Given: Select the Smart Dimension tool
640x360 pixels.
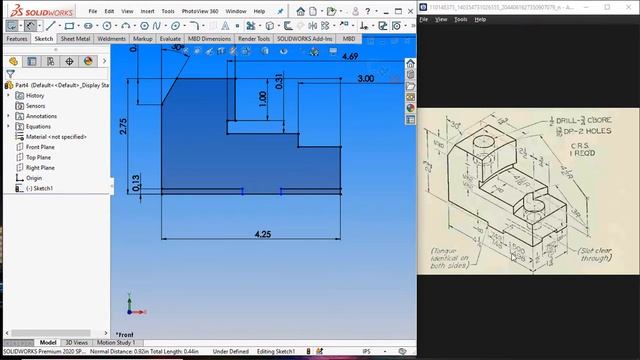Looking at the screenshot, I should click(30, 26).
